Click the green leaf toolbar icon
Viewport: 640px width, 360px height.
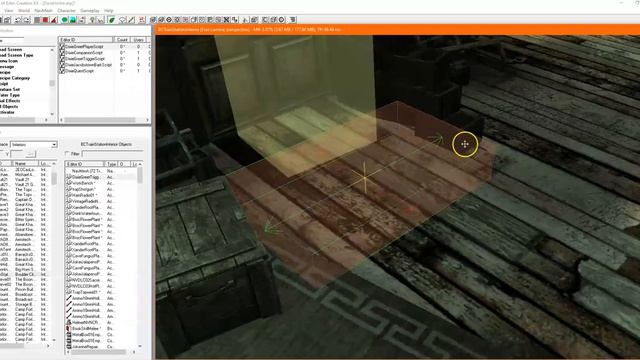(x=111, y=20)
